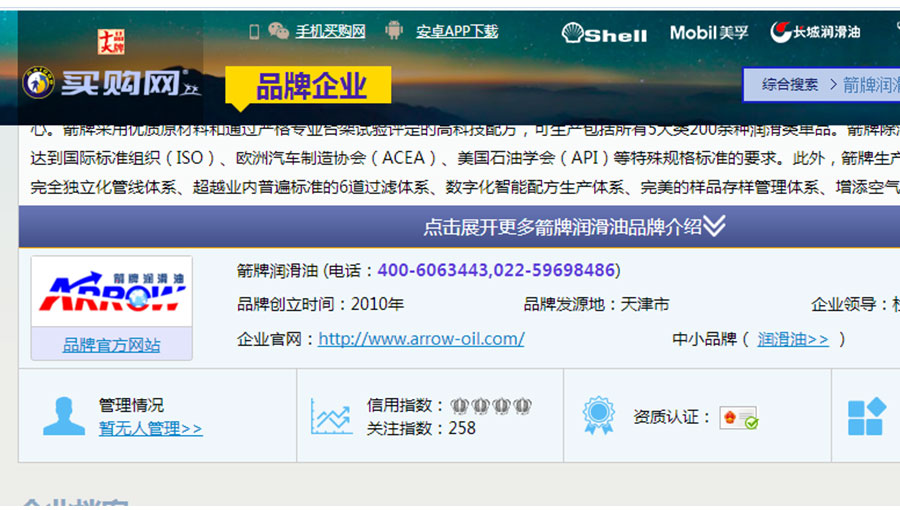Click the blue award ribbon icon
The width and height of the screenshot is (900, 510).
599,414
